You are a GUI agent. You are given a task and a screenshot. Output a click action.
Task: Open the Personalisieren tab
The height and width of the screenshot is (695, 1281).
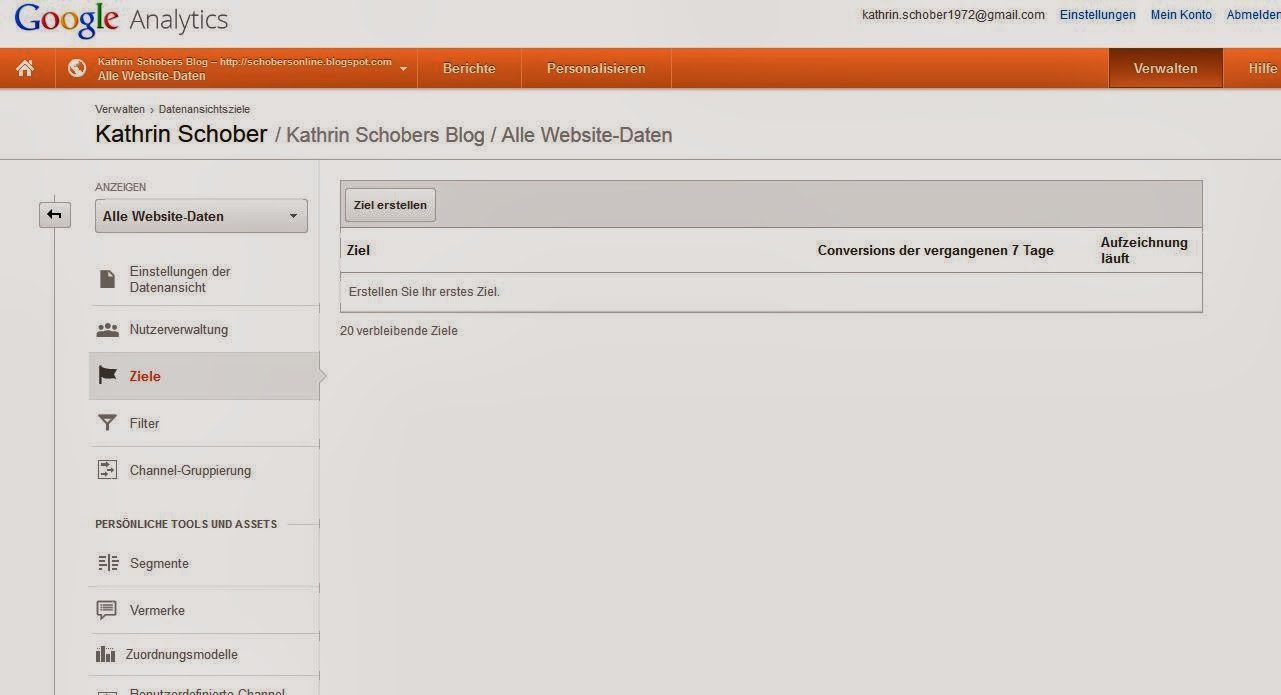(596, 69)
